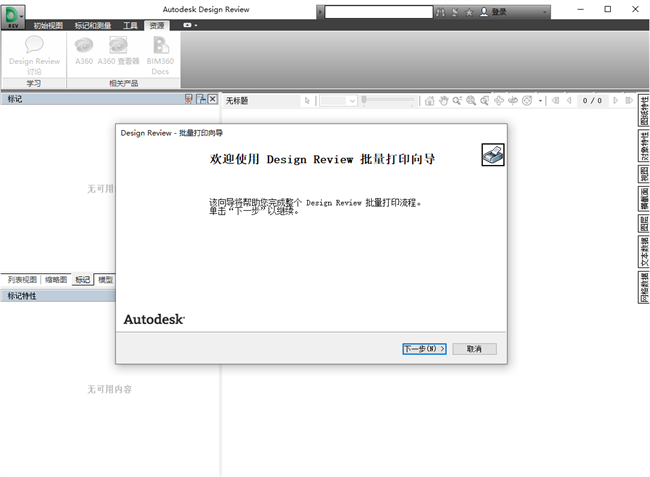Click into the InfoCenter search field
Image resolution: width=650 pixels, height=477 pixels.
pyautogui.click(x=379, y=12)
